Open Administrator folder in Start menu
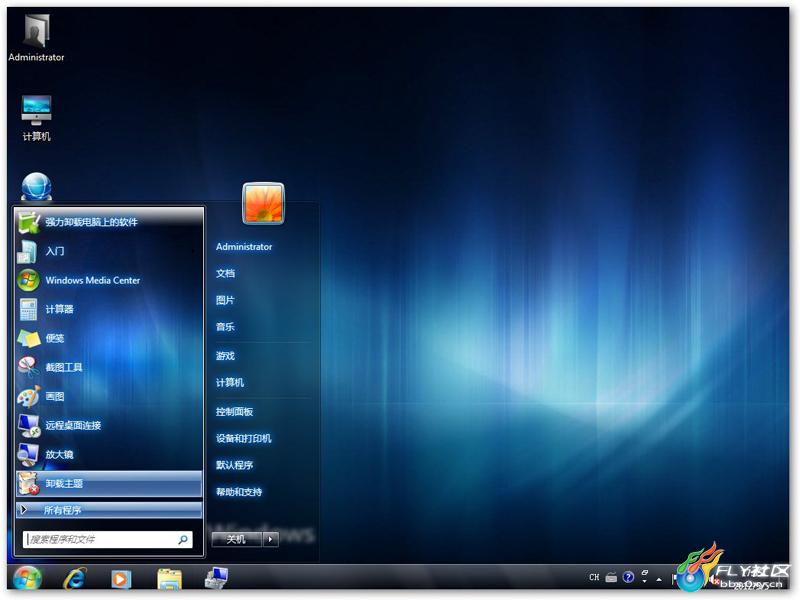 point(244,246)
